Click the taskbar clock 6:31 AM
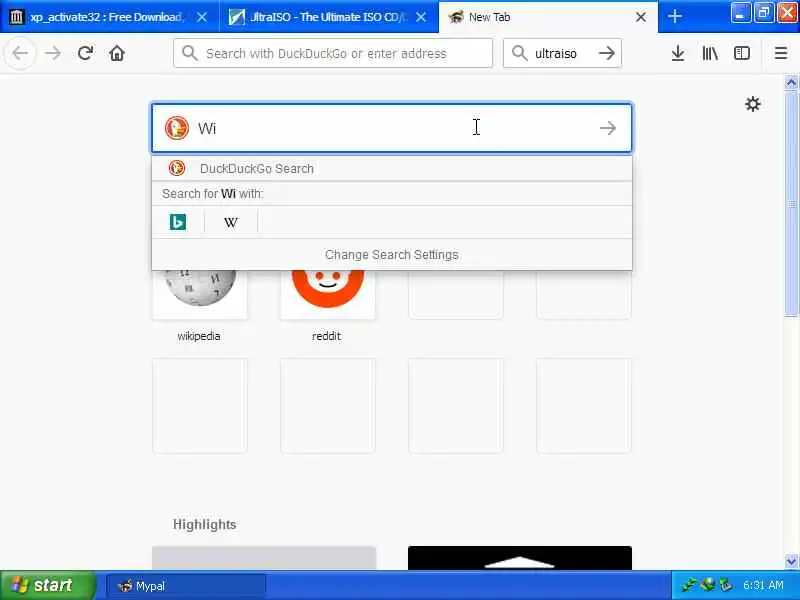Viewport: 800px width, 600px height. [x=763, y=585]
